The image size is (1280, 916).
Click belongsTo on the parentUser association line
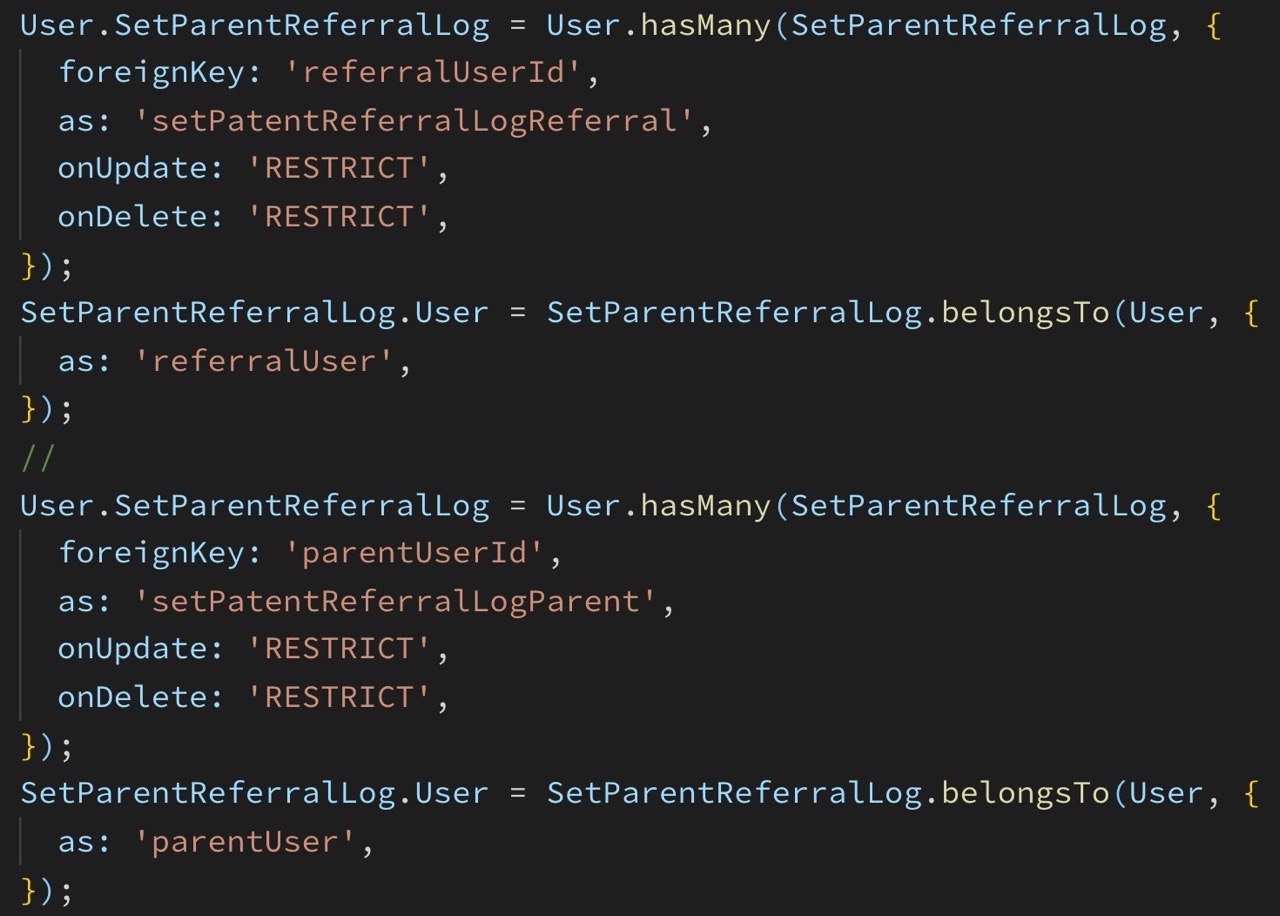(1027, 792)
